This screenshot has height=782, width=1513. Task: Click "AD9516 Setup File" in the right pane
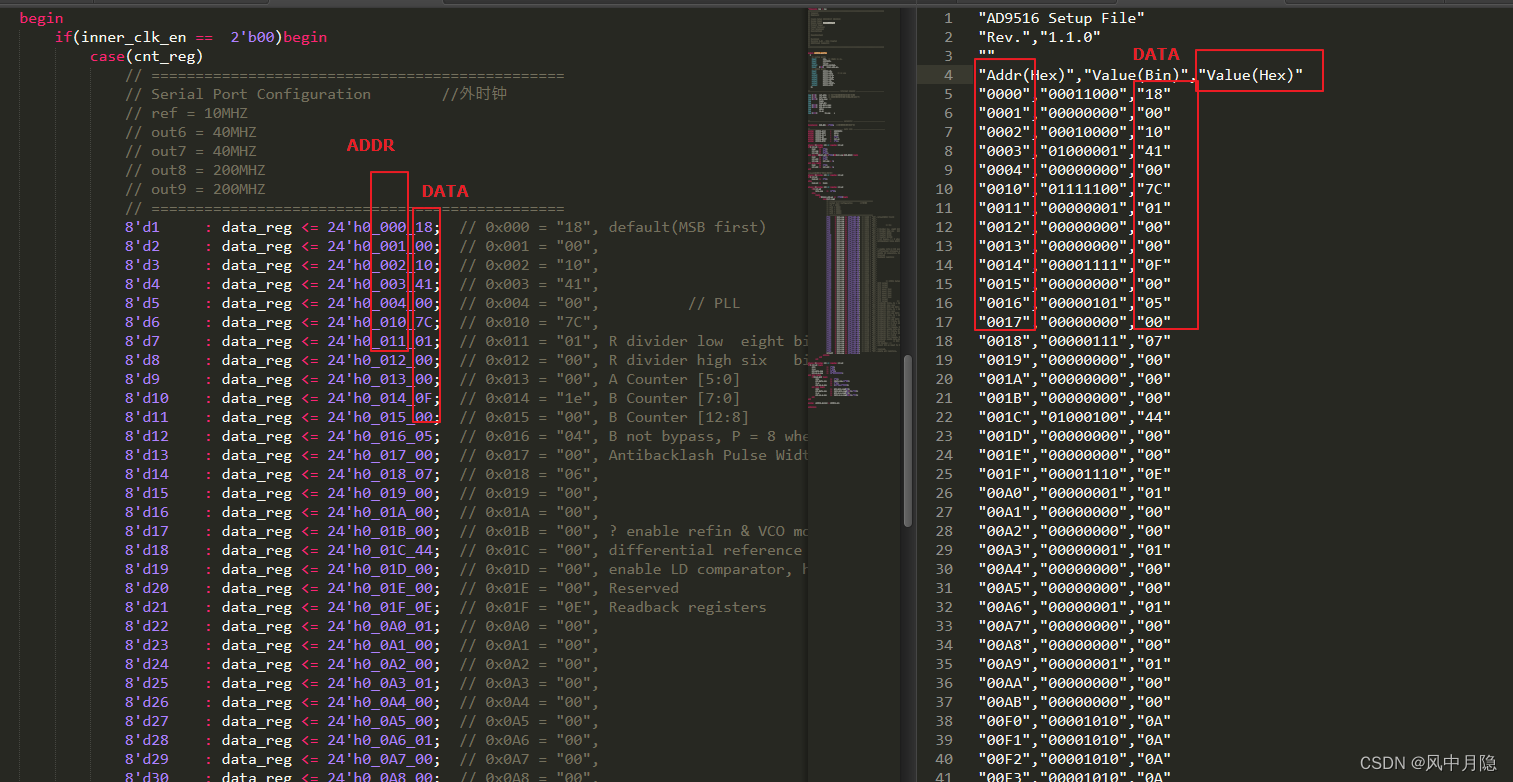point(1062,18)
